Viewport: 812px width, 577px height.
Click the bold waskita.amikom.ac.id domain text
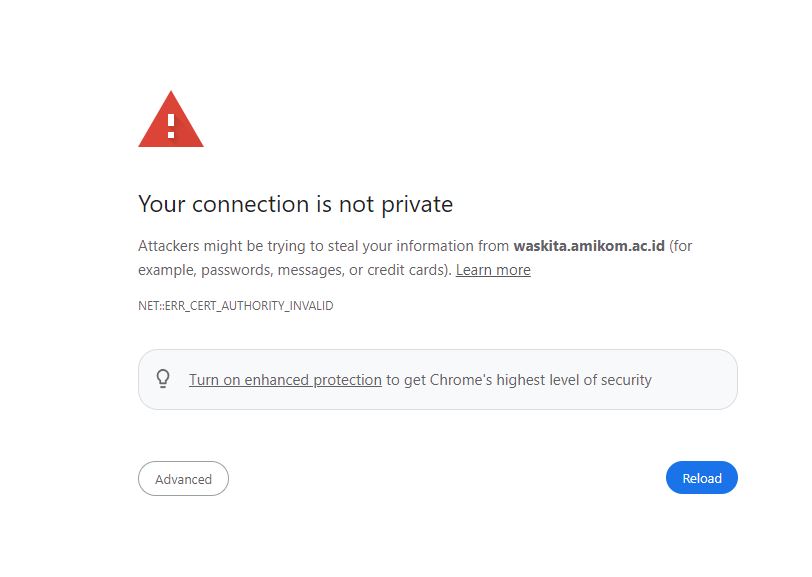[588, 246]
